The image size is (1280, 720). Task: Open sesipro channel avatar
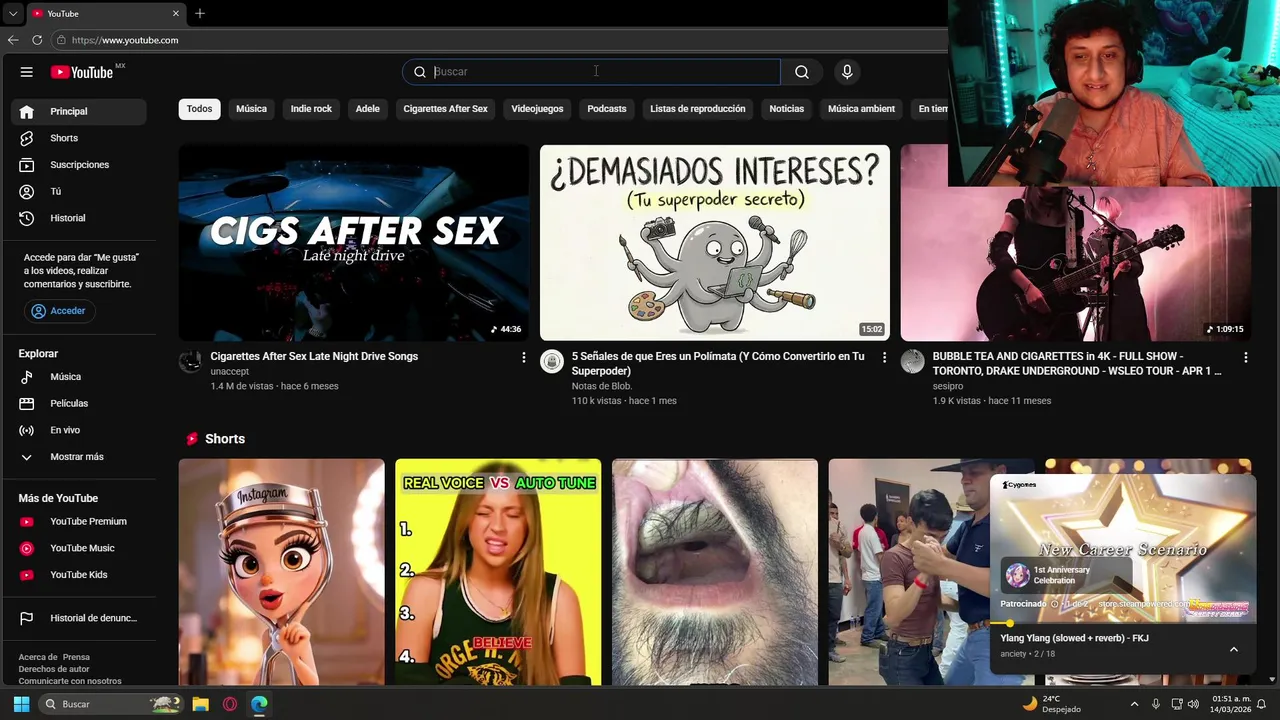[x=912, y=361]
